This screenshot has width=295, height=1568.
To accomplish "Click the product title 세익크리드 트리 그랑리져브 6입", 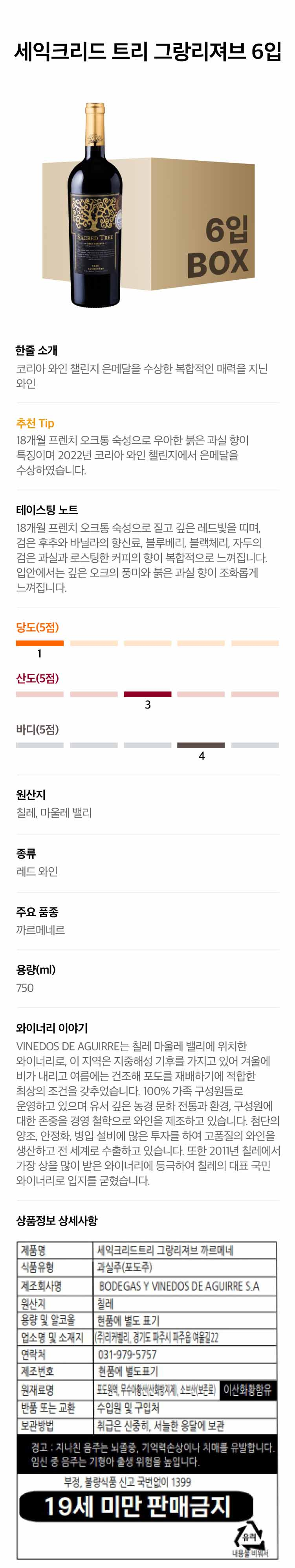I will click(x=147, y=52).
